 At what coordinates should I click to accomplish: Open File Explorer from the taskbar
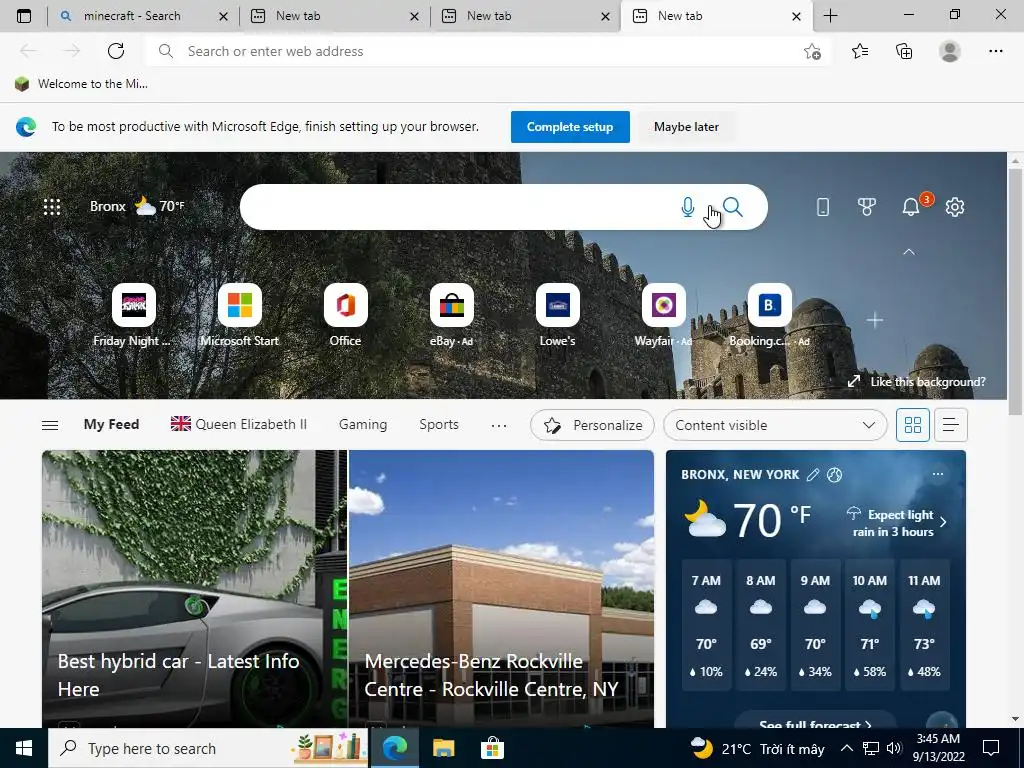click(x=443, y=748)
